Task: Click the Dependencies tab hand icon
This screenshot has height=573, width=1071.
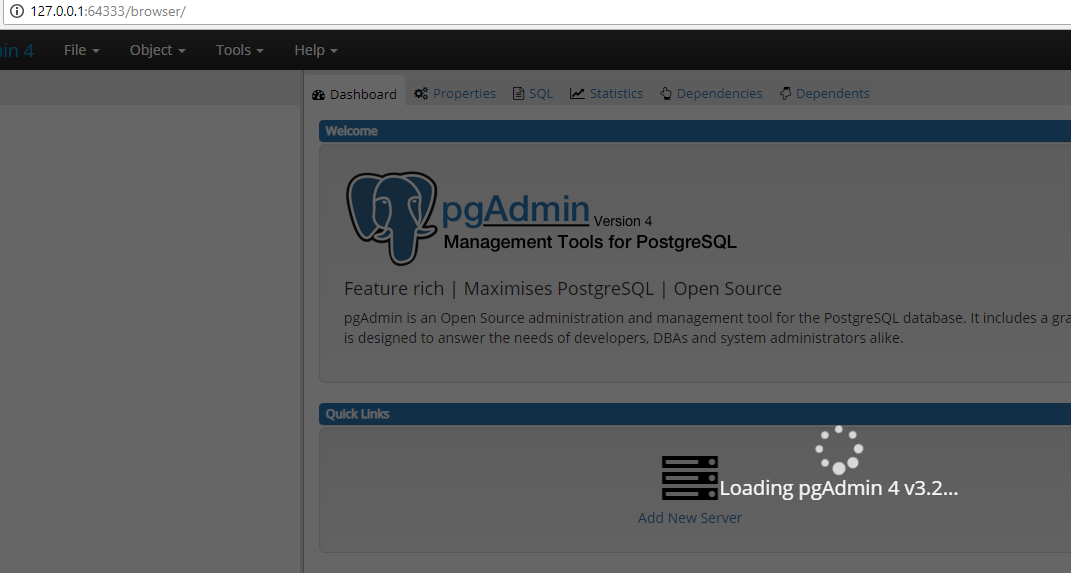Action: point(666,94)
